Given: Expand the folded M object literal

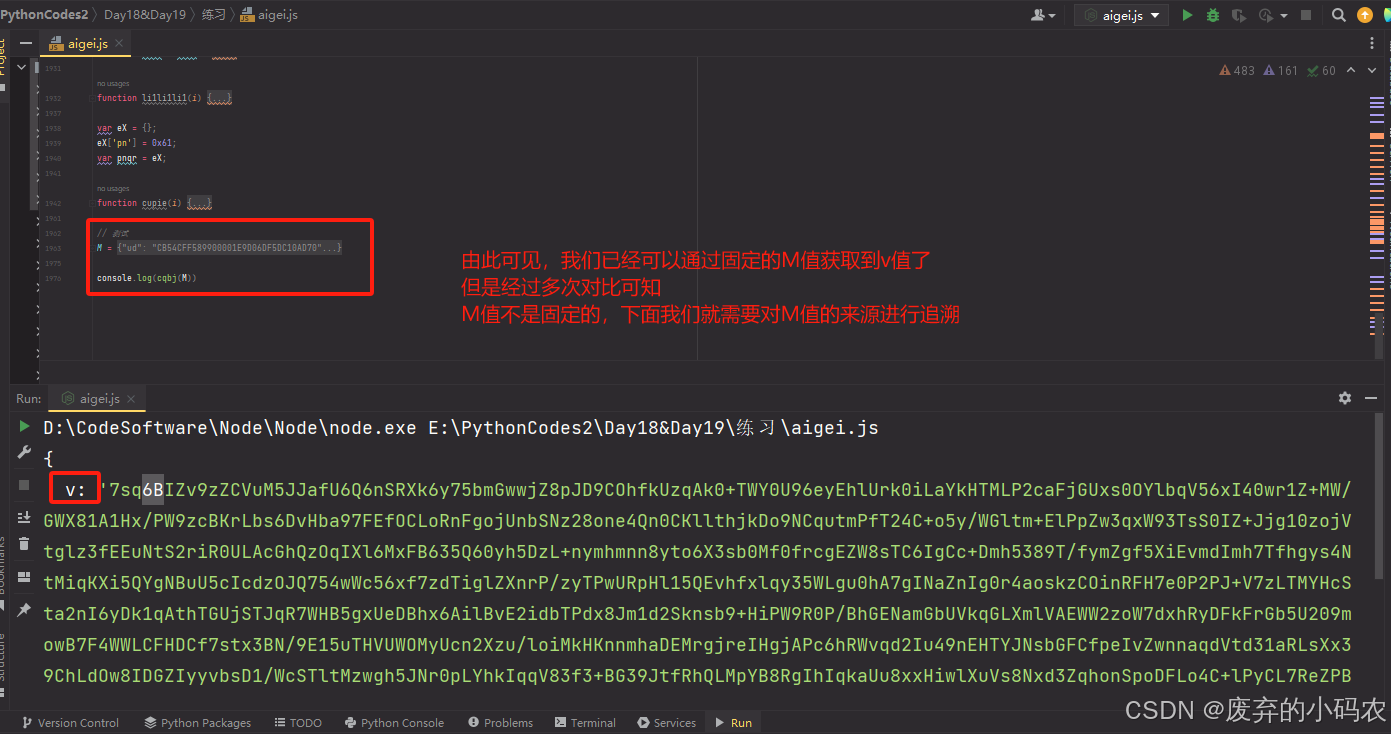Looking at the screenshot, I should coord(230,247).
